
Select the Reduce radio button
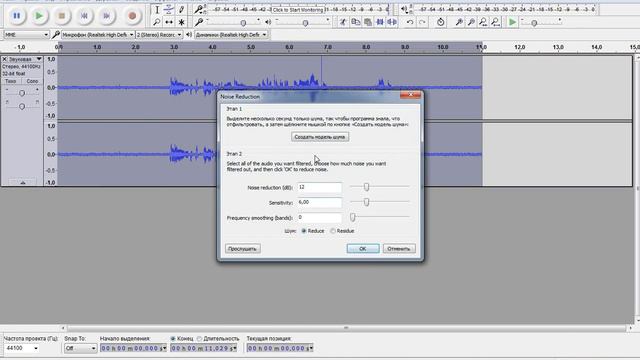point(304,231)
